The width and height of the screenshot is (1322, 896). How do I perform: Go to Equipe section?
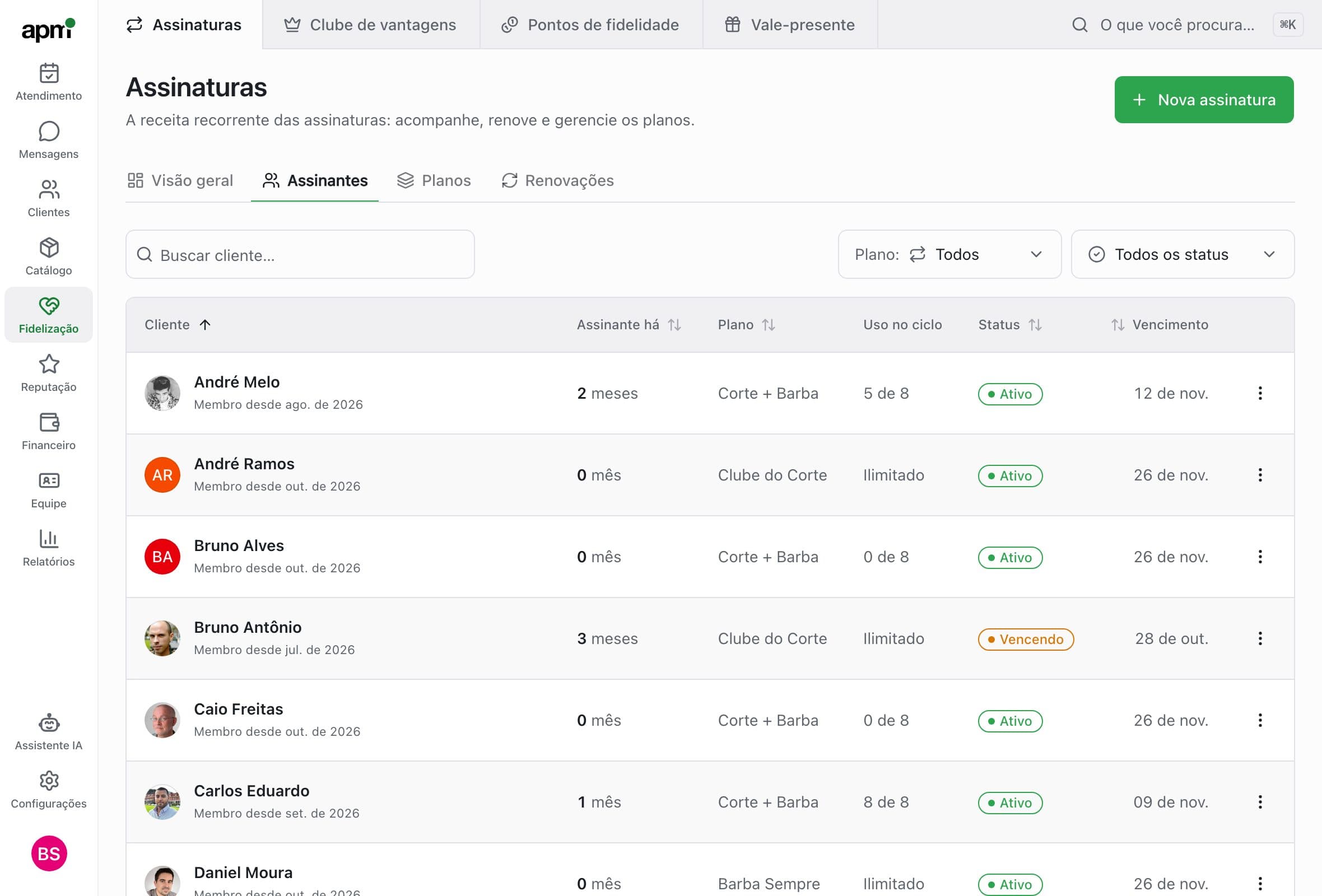[48, 489]
